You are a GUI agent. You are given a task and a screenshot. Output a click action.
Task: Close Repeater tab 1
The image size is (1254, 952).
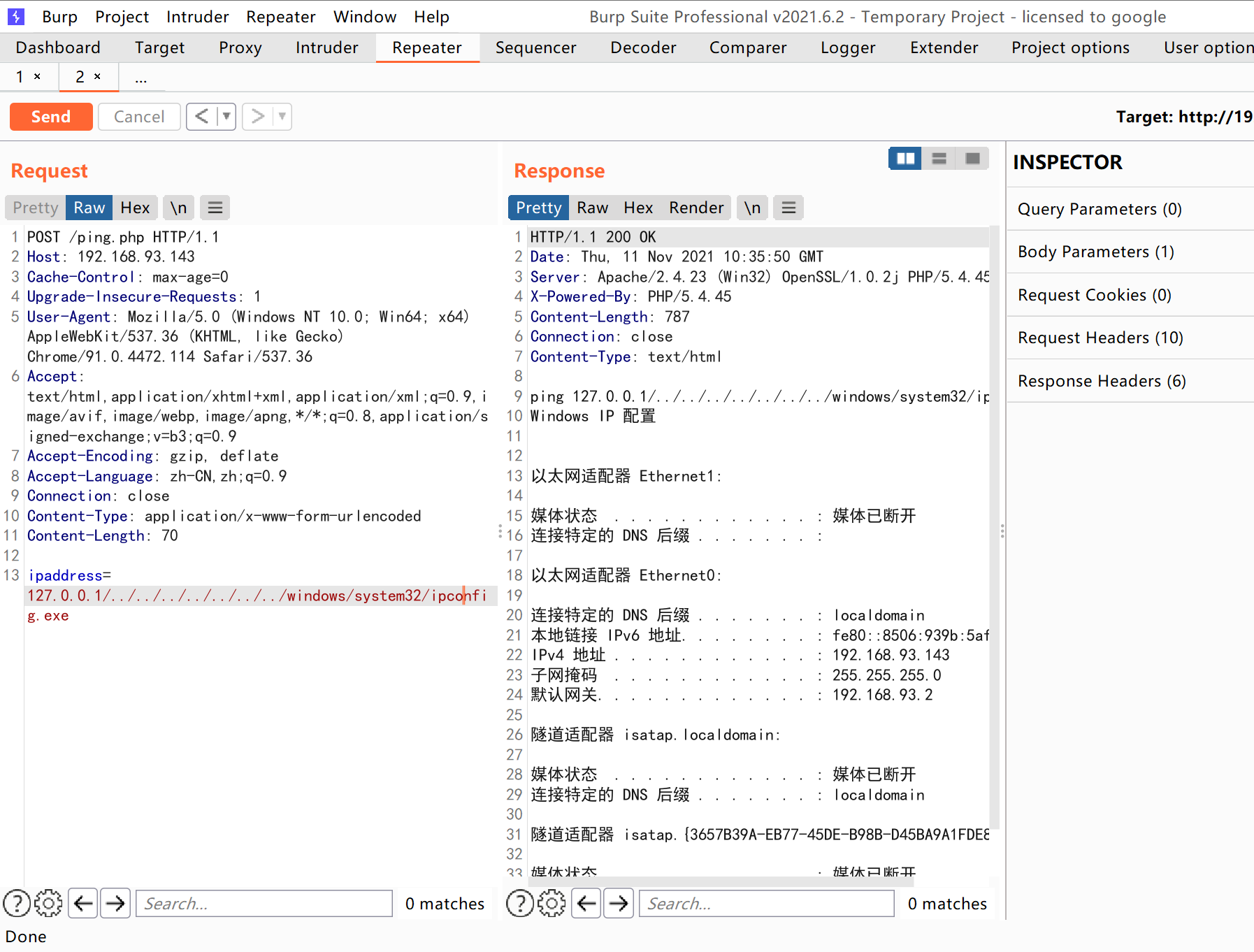click(x=37, y=76)
